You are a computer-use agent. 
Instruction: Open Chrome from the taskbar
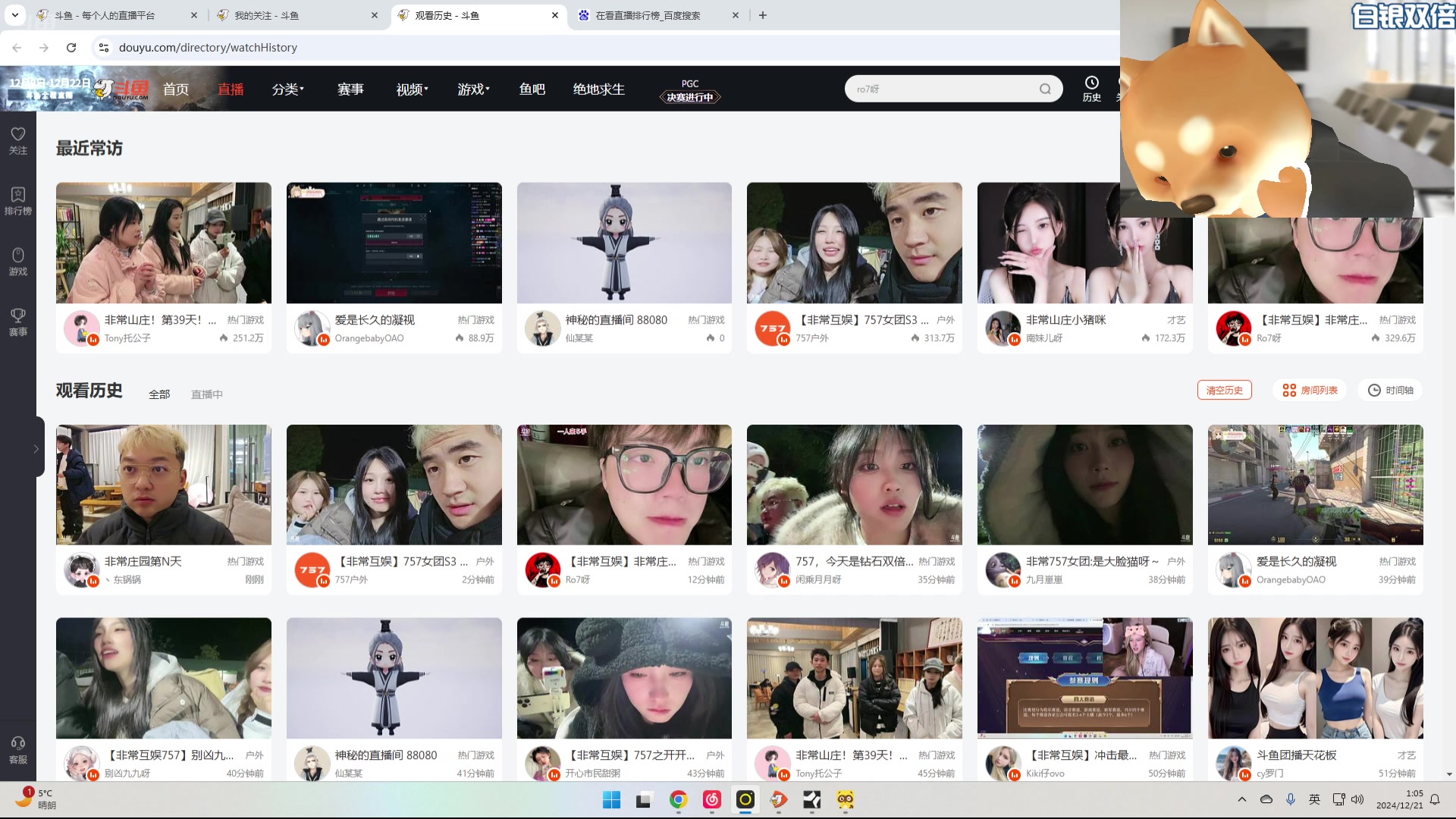tap(678, 799)
